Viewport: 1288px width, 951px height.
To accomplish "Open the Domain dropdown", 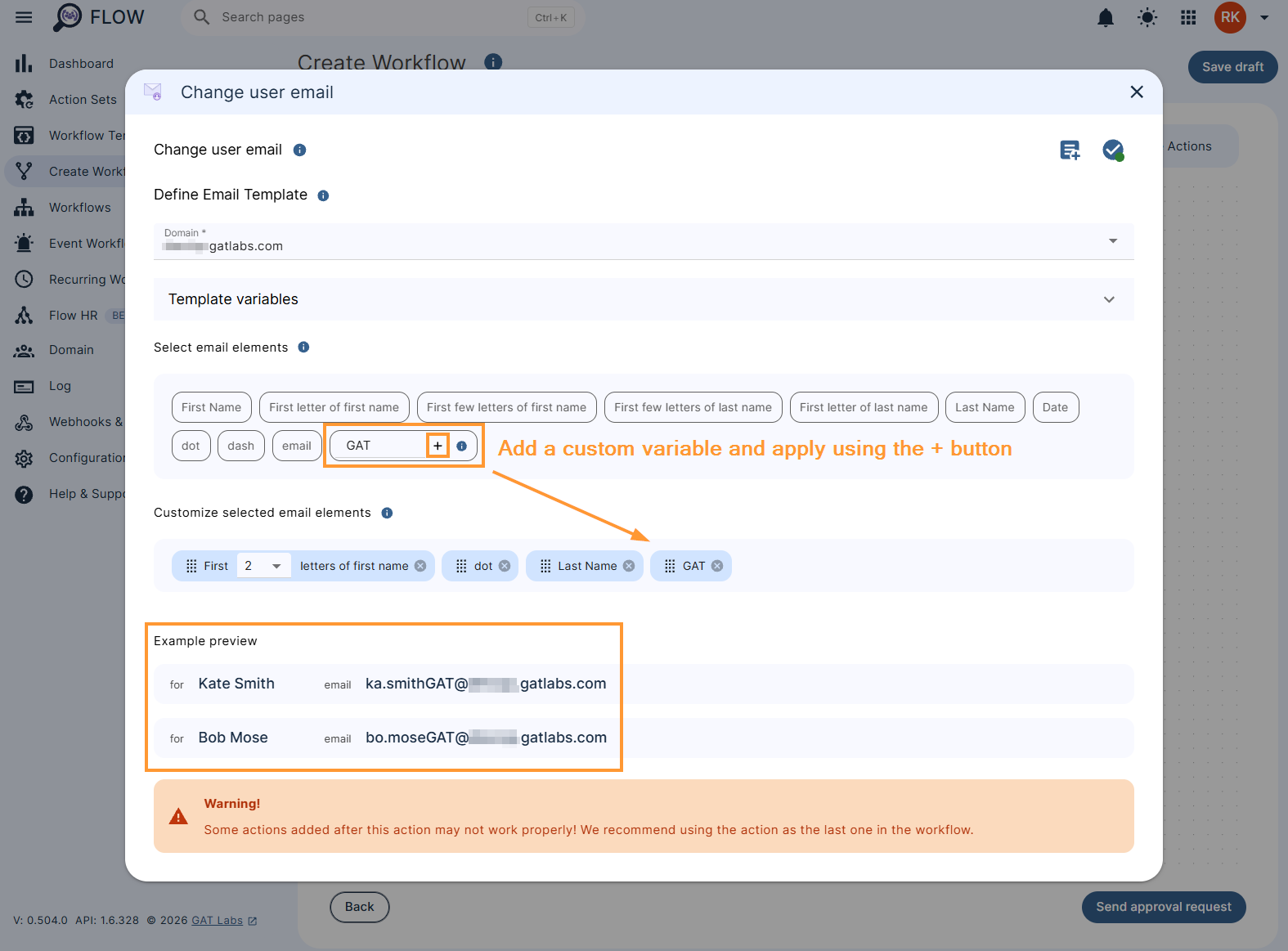I will [x=644, y=241].
